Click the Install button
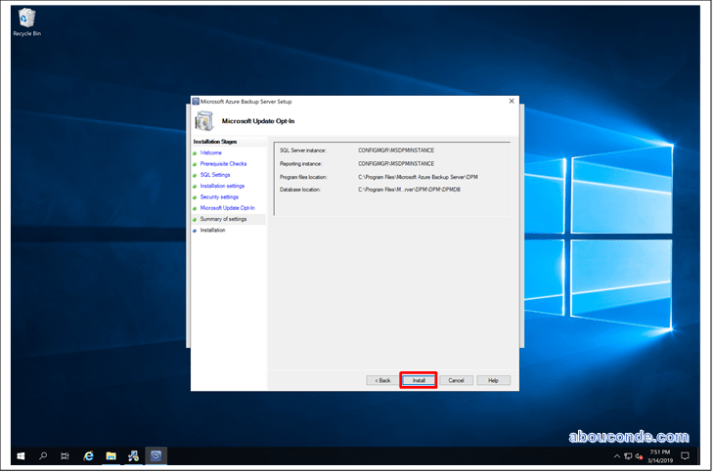The image size is (714, 472). point(418,380)
